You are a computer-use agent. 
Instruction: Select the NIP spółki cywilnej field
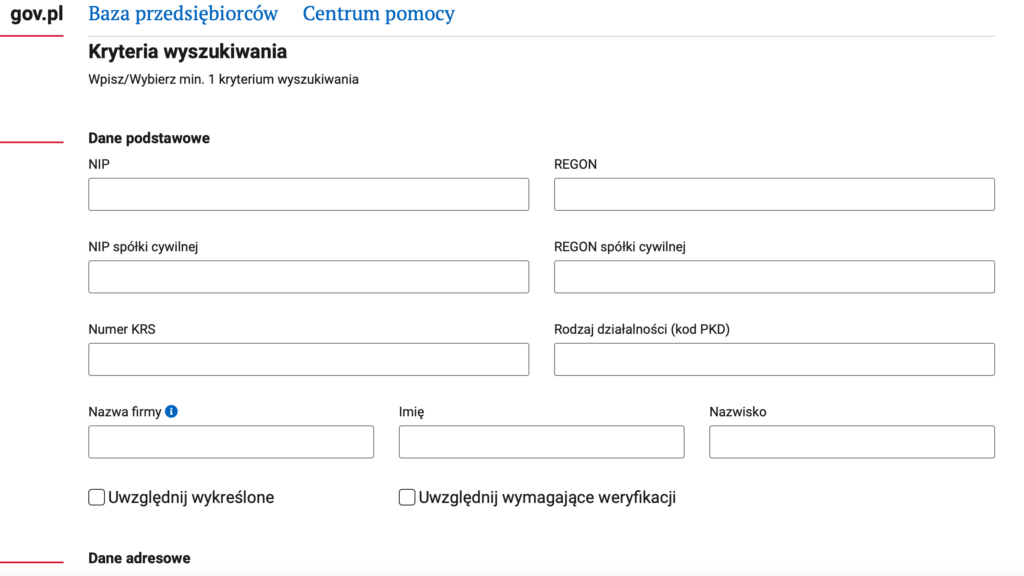click(x=308, y=277)
